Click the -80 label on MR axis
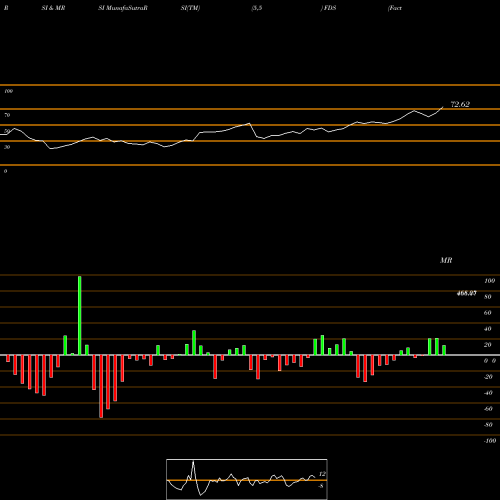The height and width of the screenshot is (500, 500). [x=488, y=425]
